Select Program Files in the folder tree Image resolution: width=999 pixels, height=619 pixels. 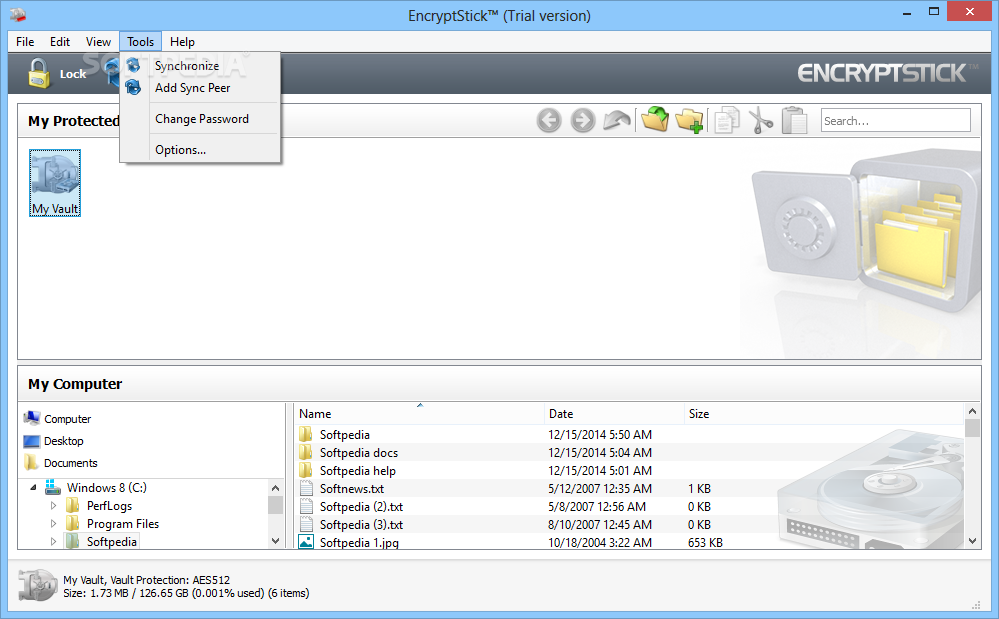[123, 523]
